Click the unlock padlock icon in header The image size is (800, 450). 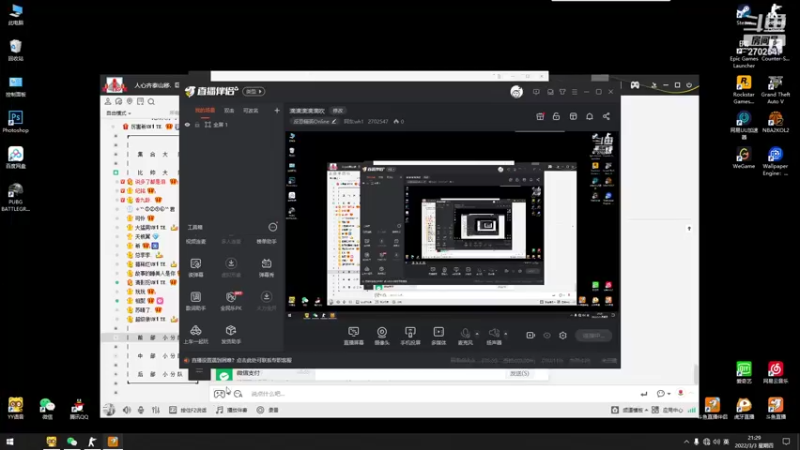pos(556,116)
